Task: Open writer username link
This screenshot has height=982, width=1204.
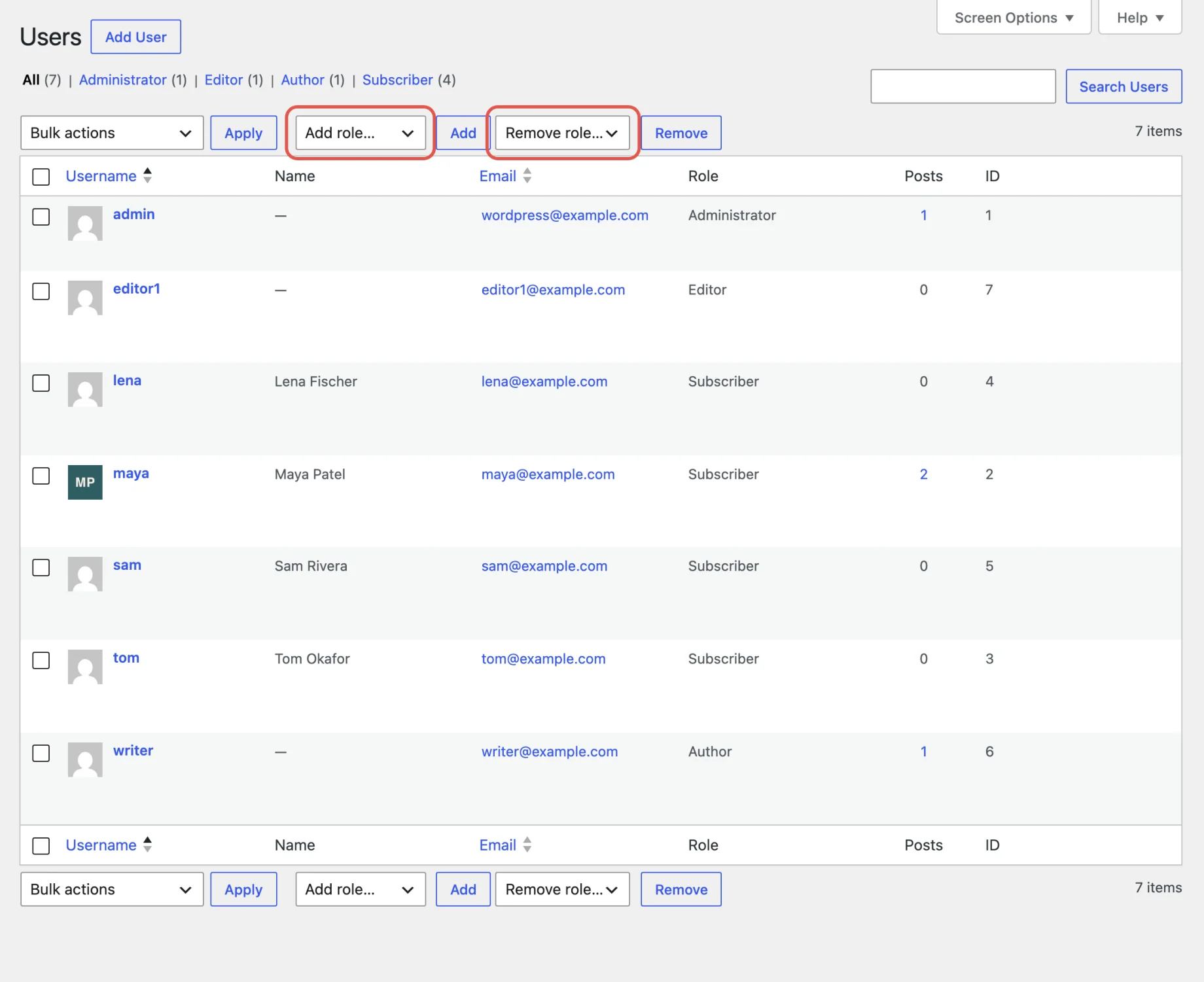Action: point(133,750)
